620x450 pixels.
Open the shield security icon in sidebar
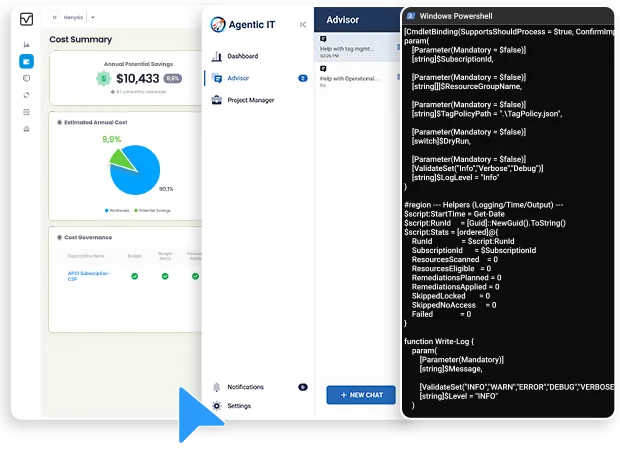click(x=26, y=78)
